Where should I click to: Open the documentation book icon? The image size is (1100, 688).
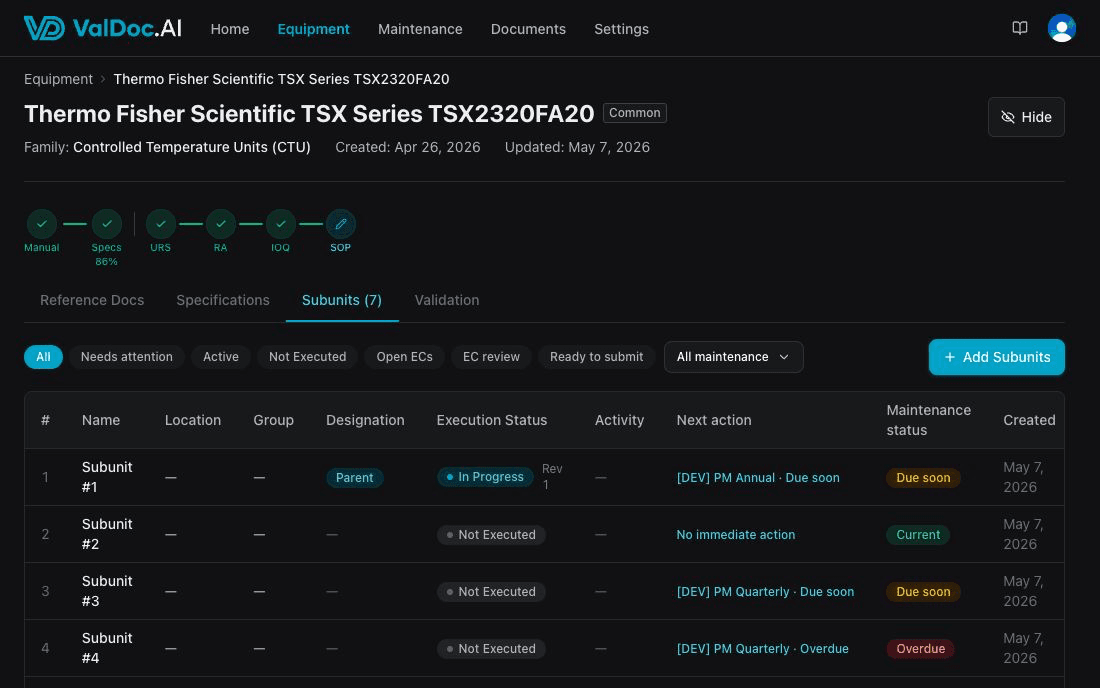pos(1019,28)
